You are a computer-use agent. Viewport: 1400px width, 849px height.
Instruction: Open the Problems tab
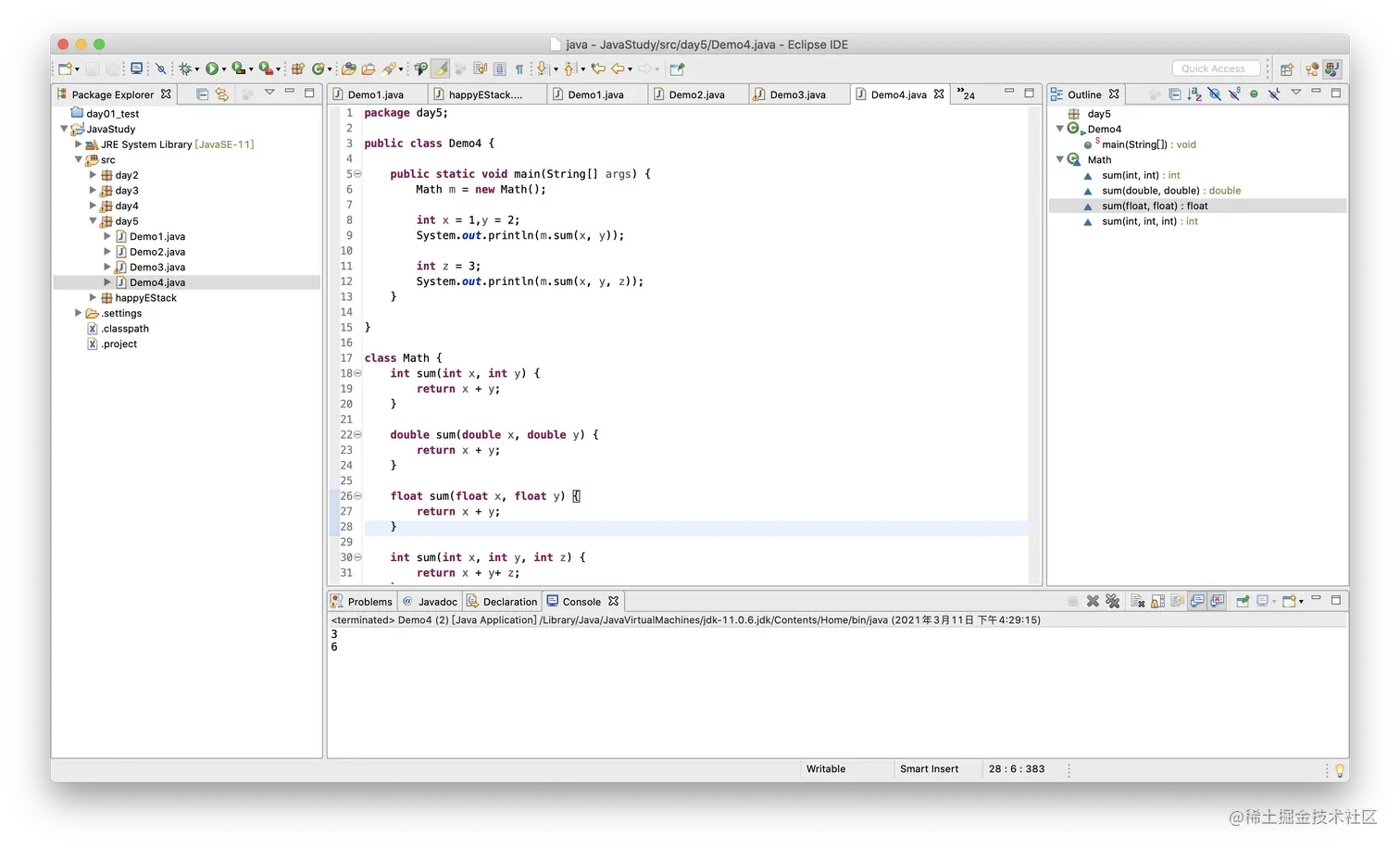[x=362, y=601]
